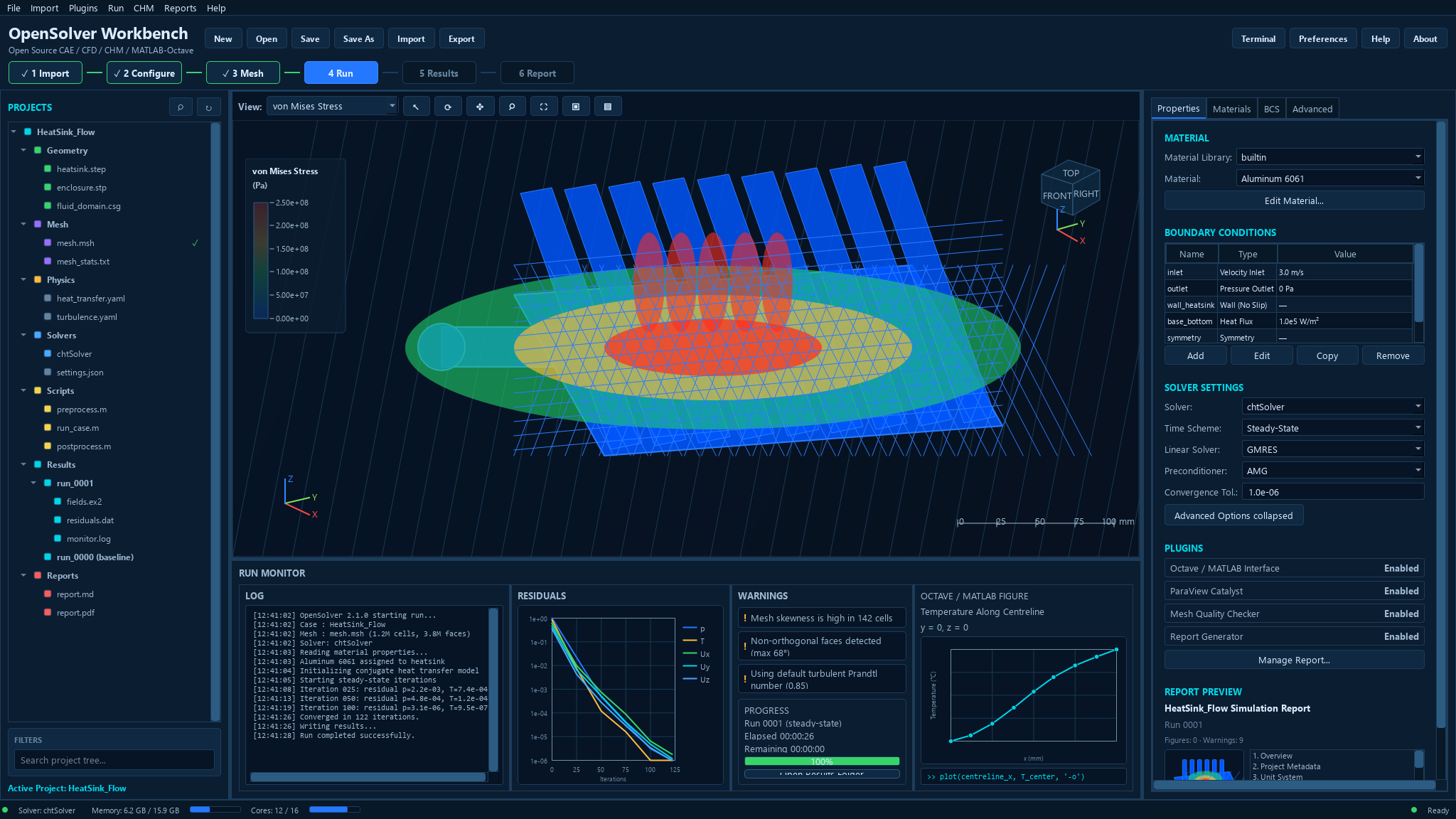Screen dimensions: 1456x819
Task: Click the TOP face of the view cube
Action: 1071,173
